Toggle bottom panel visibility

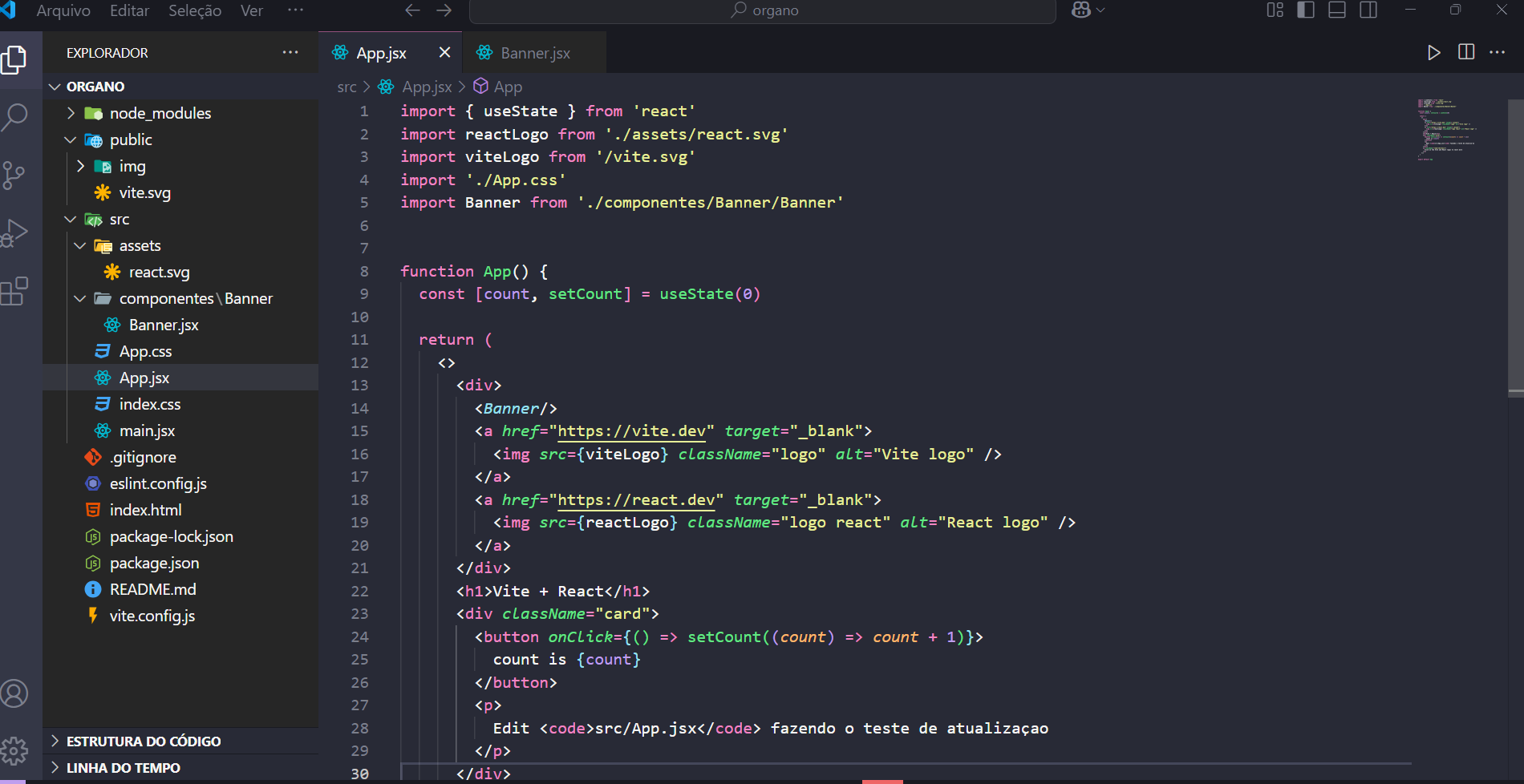pyautogui.click(x=1337, y=10)
